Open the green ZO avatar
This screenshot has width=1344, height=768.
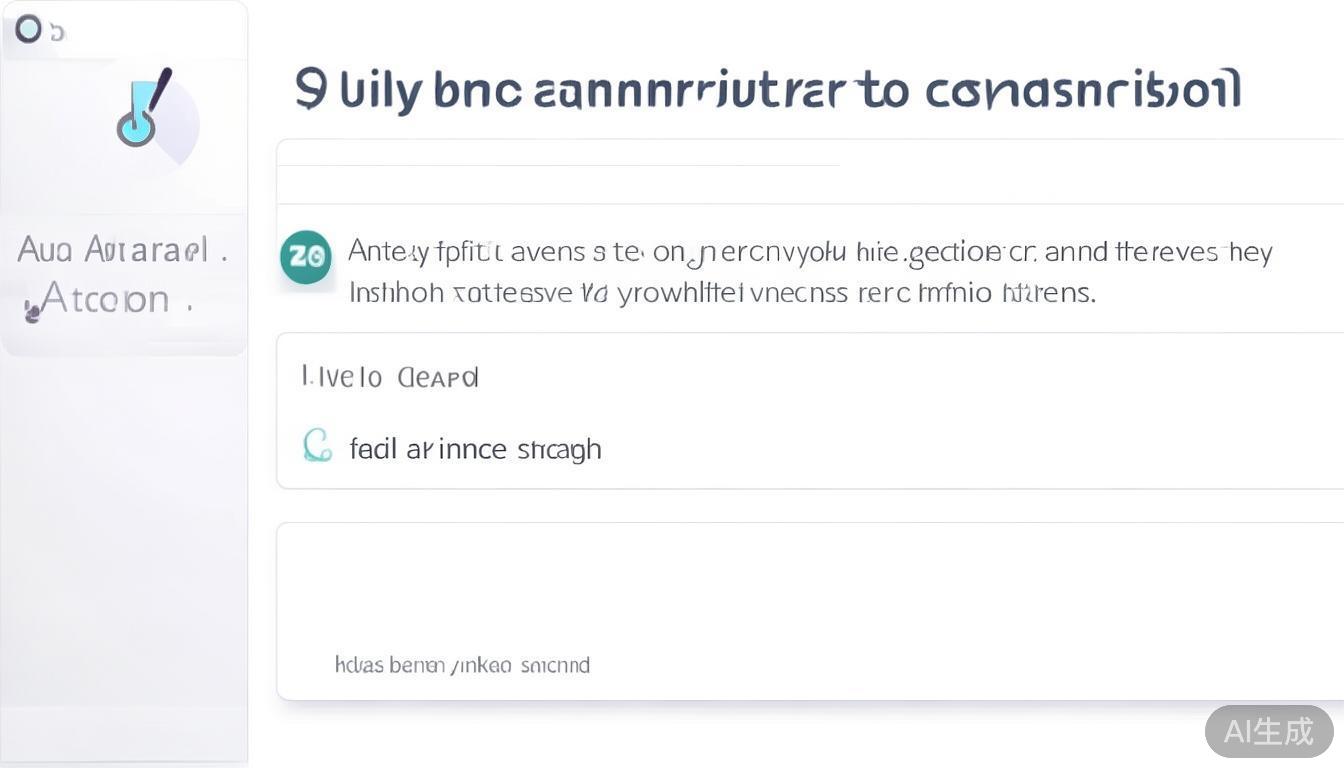tap(306, 257)
